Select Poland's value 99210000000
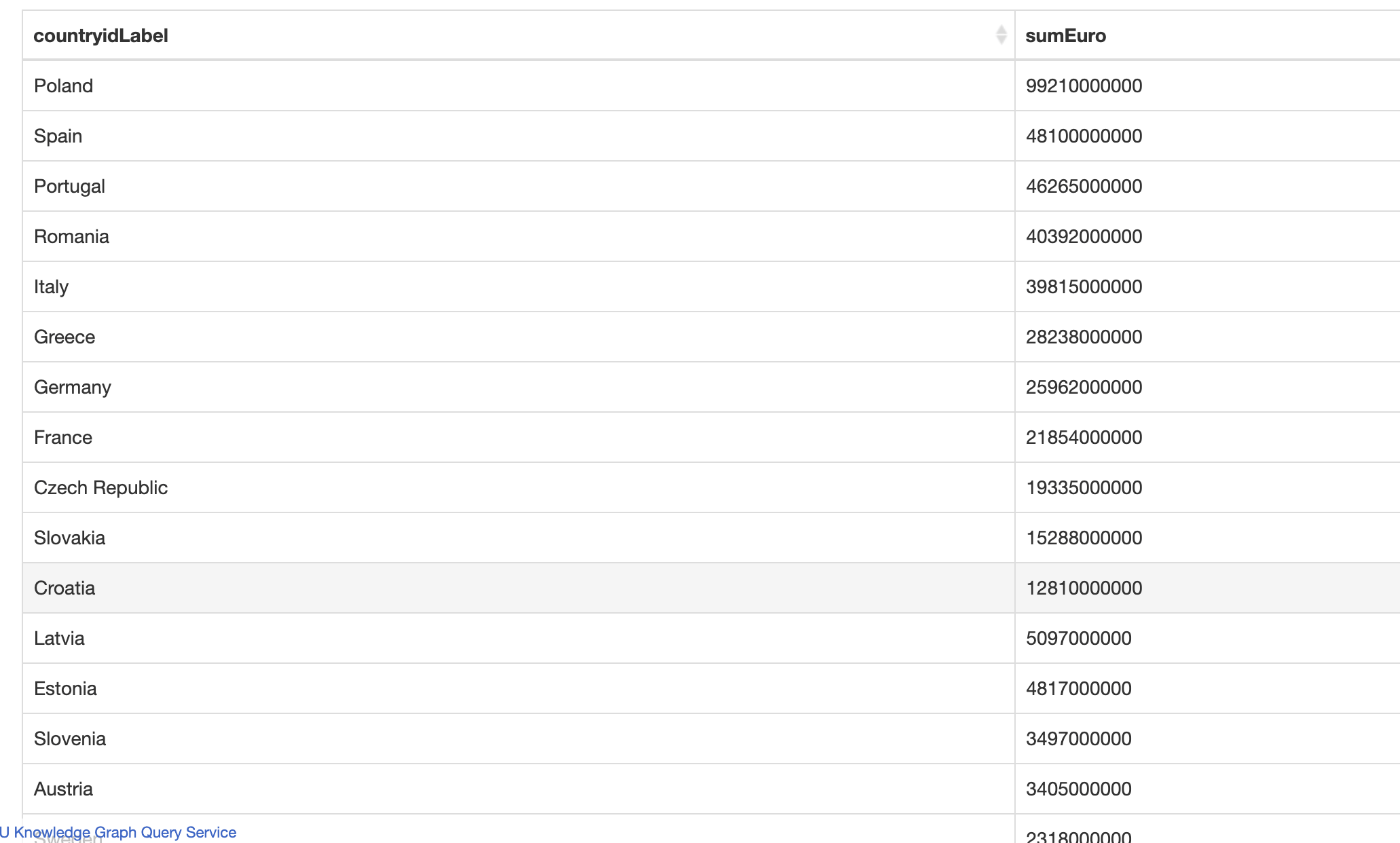Image resolution: width=1400 pixels, height=843 pixels. tap(1084, 86)
